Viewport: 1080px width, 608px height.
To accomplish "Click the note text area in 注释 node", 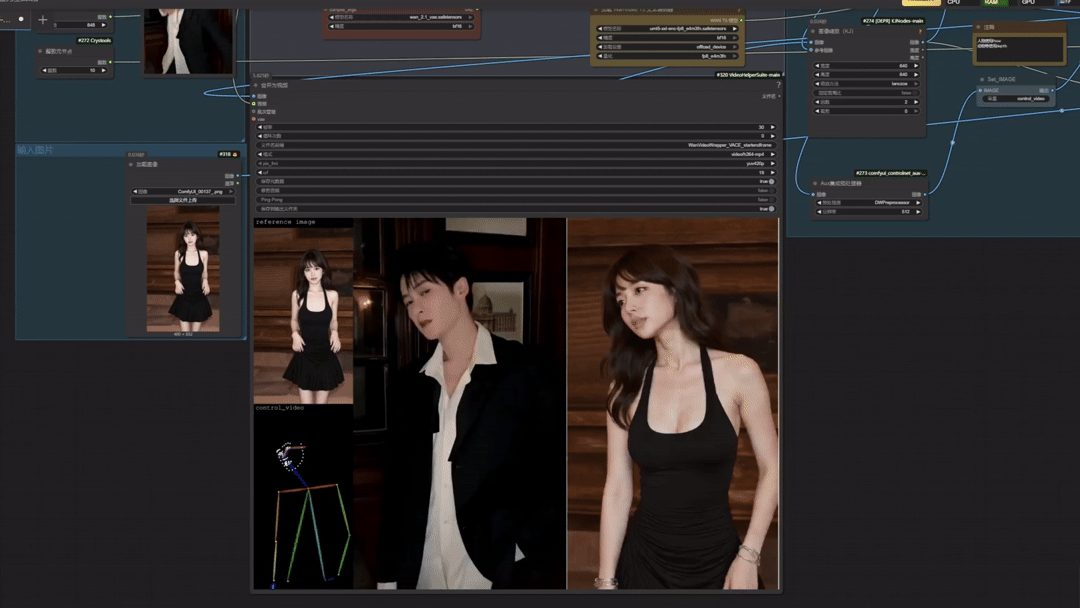I will 1019,49.
